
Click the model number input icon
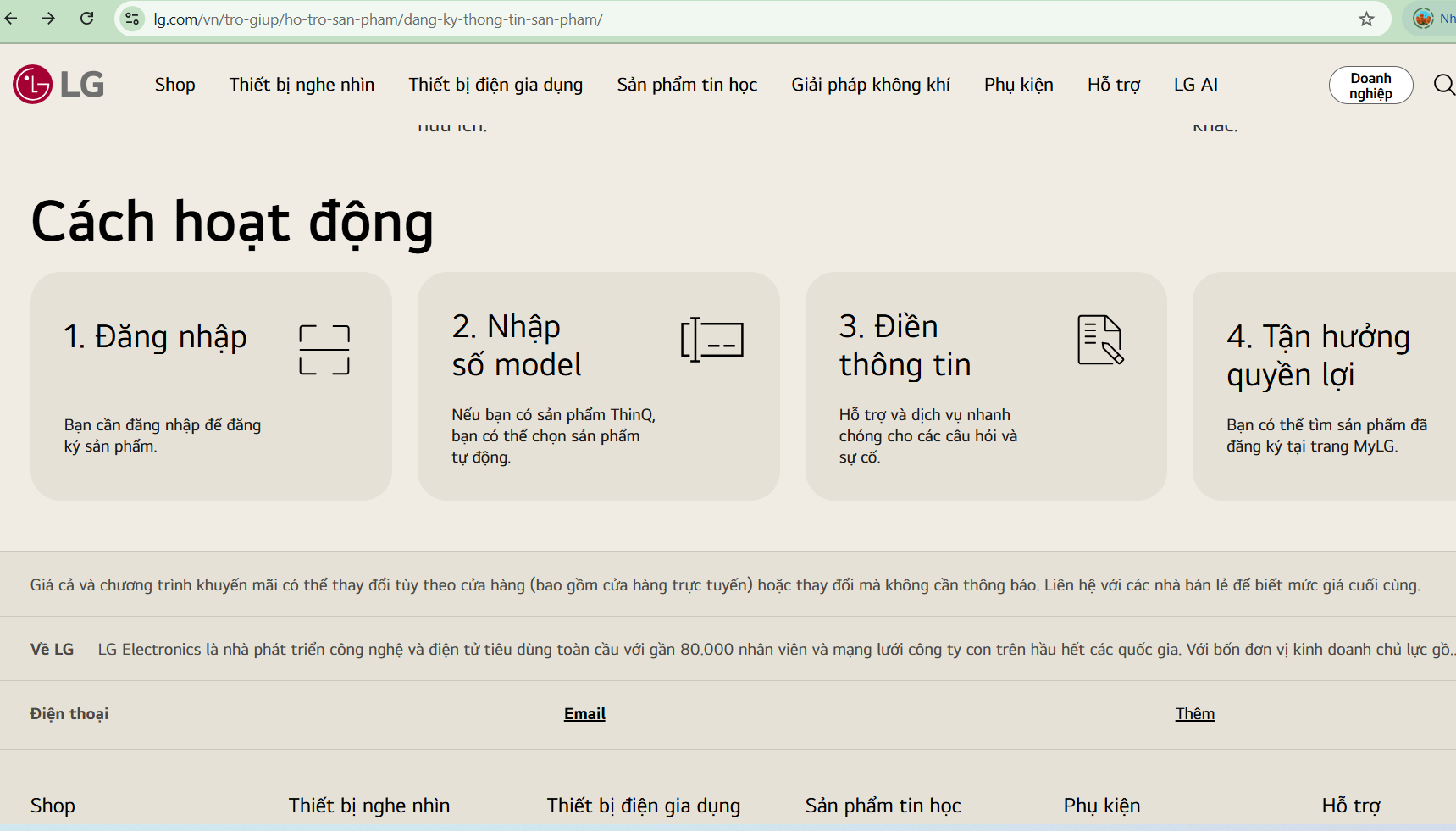tap(711, 340)
